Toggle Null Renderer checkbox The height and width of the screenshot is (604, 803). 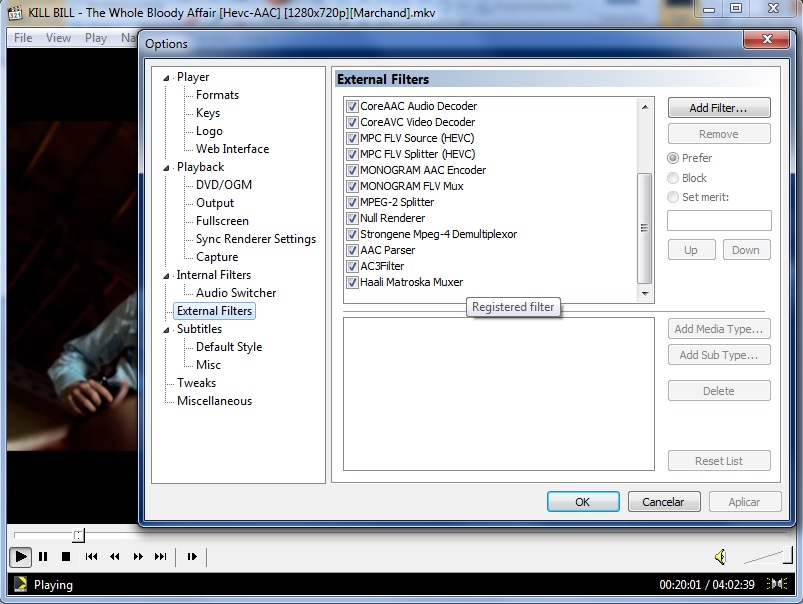(x=352, y=218)
